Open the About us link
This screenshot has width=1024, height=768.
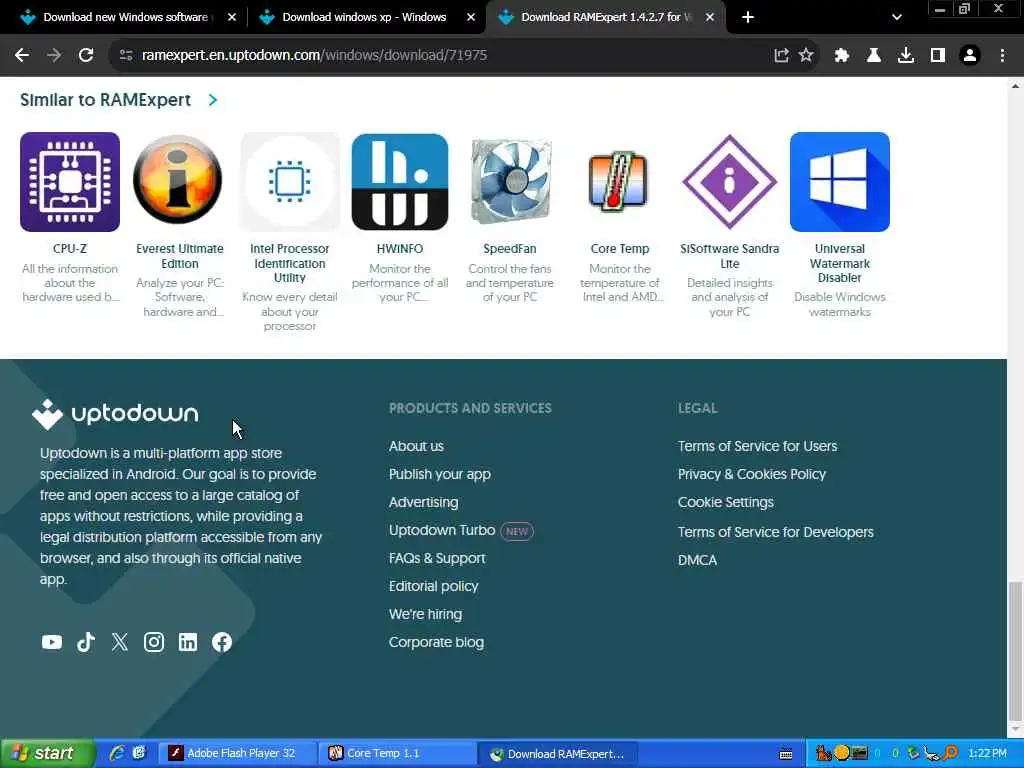pos(416,446)
